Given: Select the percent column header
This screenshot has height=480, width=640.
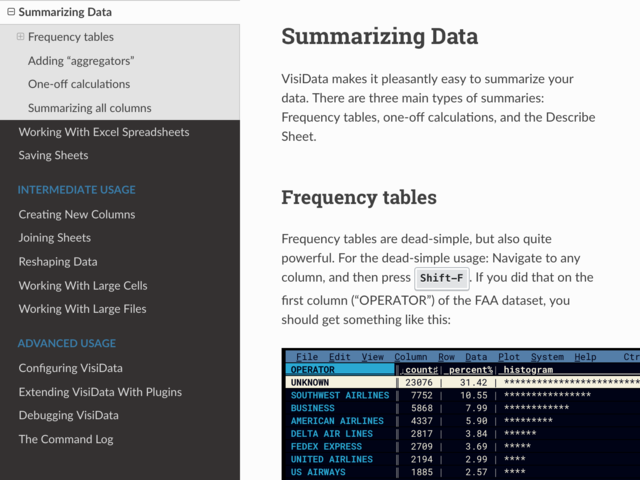Looking at the screenshot, I should click(470, 369).
